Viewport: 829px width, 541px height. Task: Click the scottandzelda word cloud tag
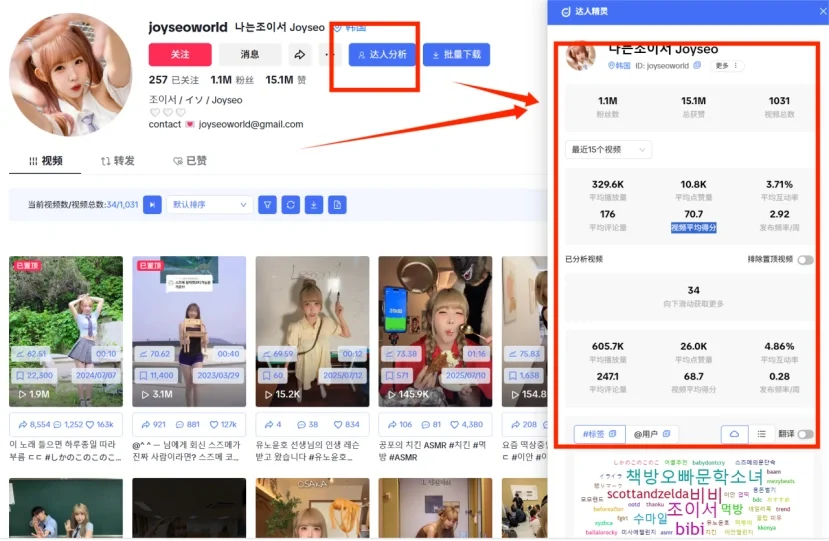(x=648, y=494)
